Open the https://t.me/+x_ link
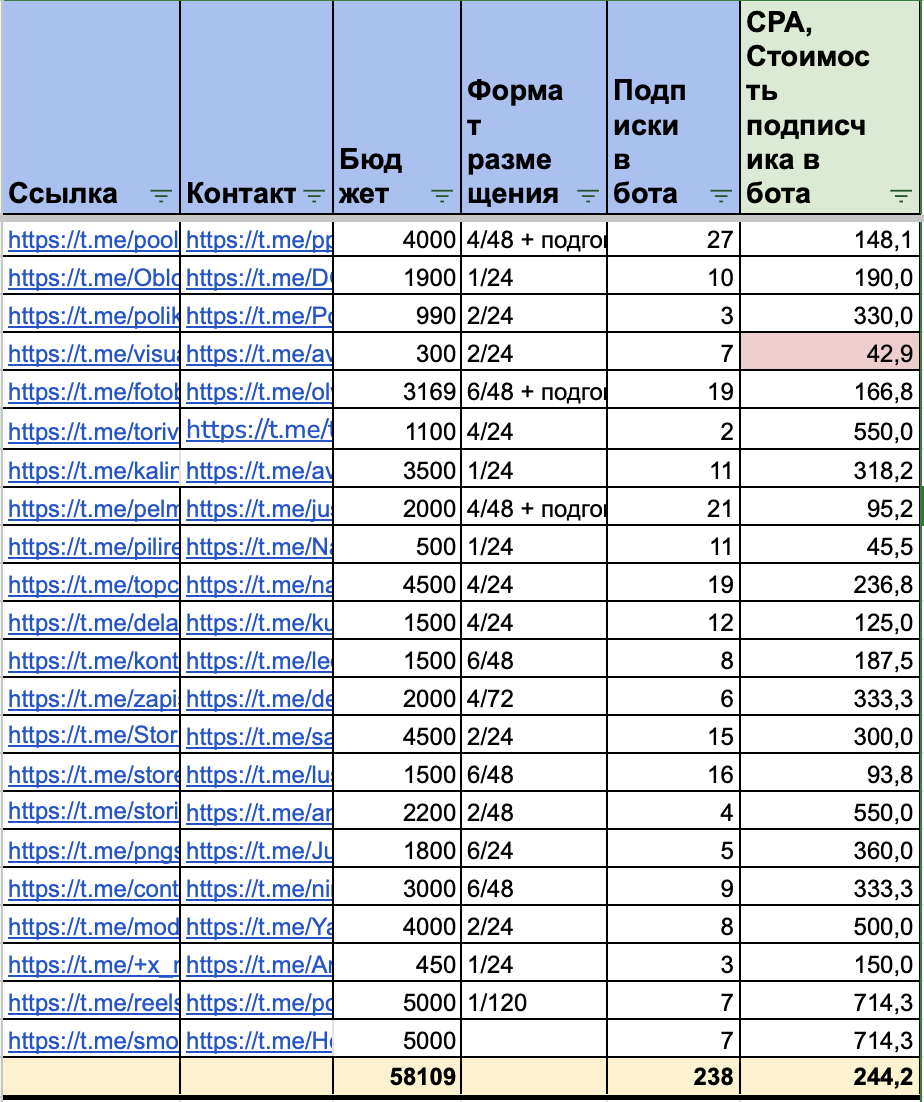Viewport: 924px width, 1102px height. click(93, 964)
